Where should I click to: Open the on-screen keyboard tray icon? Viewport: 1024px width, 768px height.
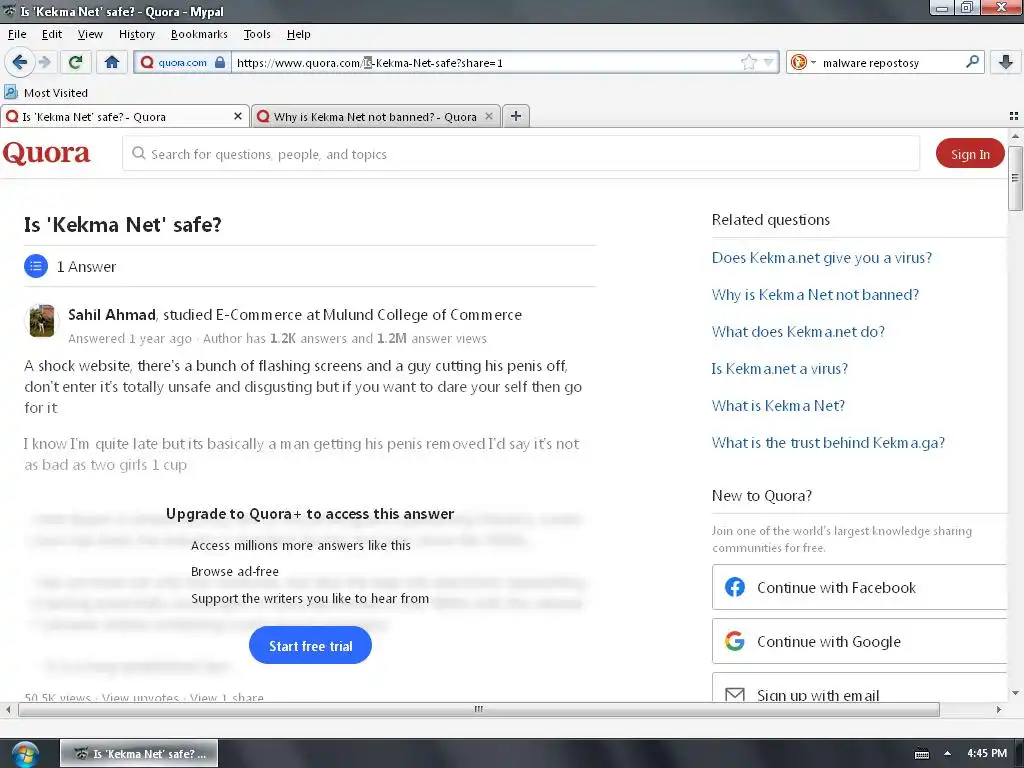[921, 754]
